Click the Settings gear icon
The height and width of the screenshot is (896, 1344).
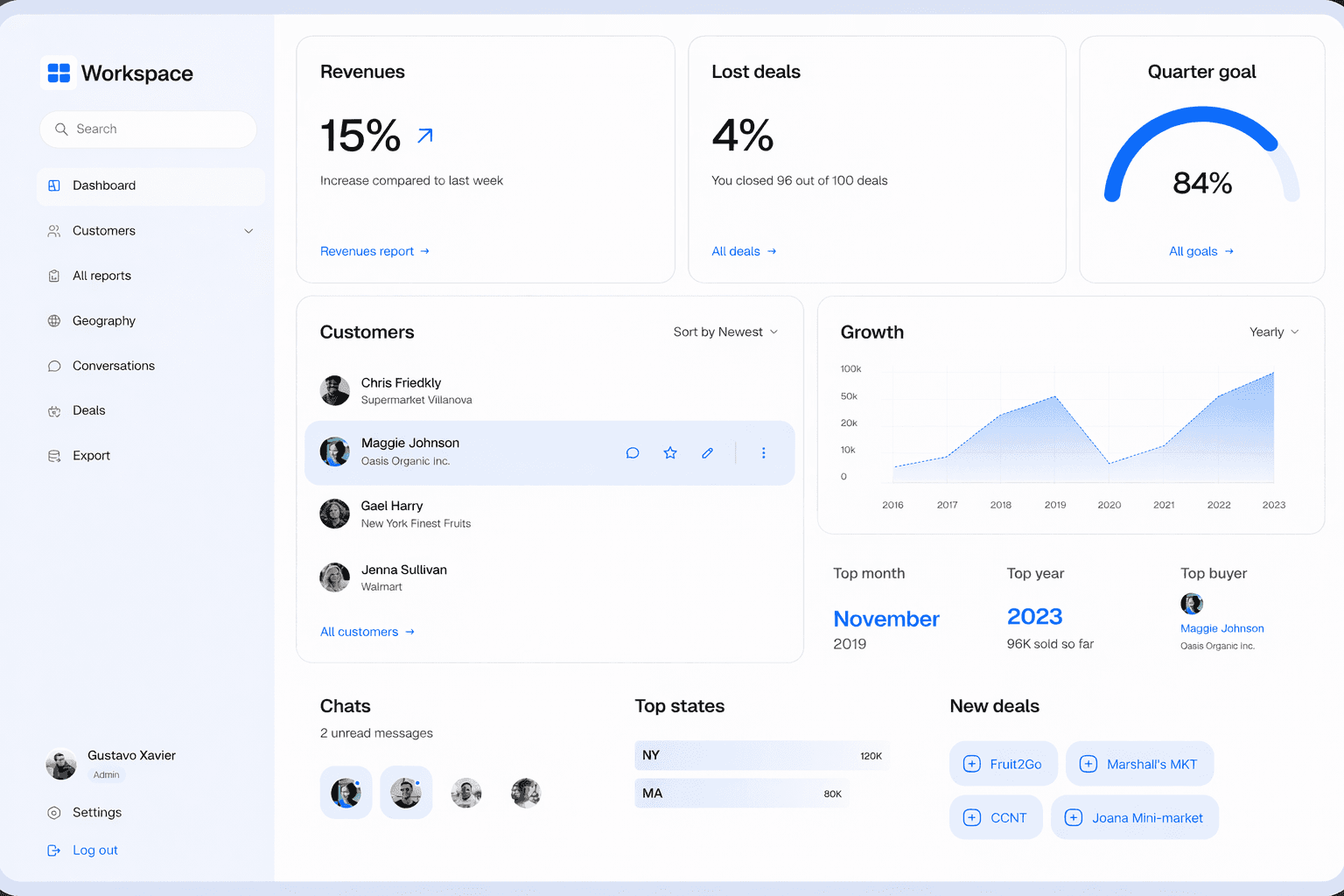[54, 812]
